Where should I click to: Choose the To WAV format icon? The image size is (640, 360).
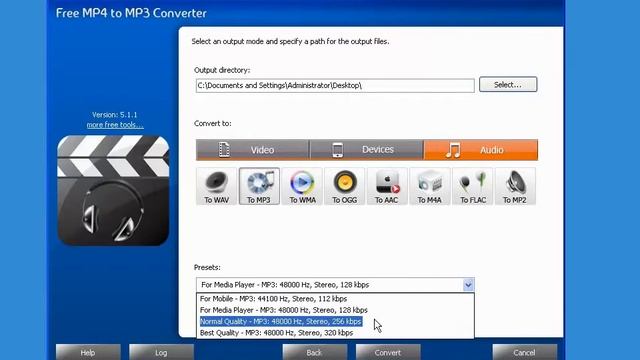pos(216,186)
